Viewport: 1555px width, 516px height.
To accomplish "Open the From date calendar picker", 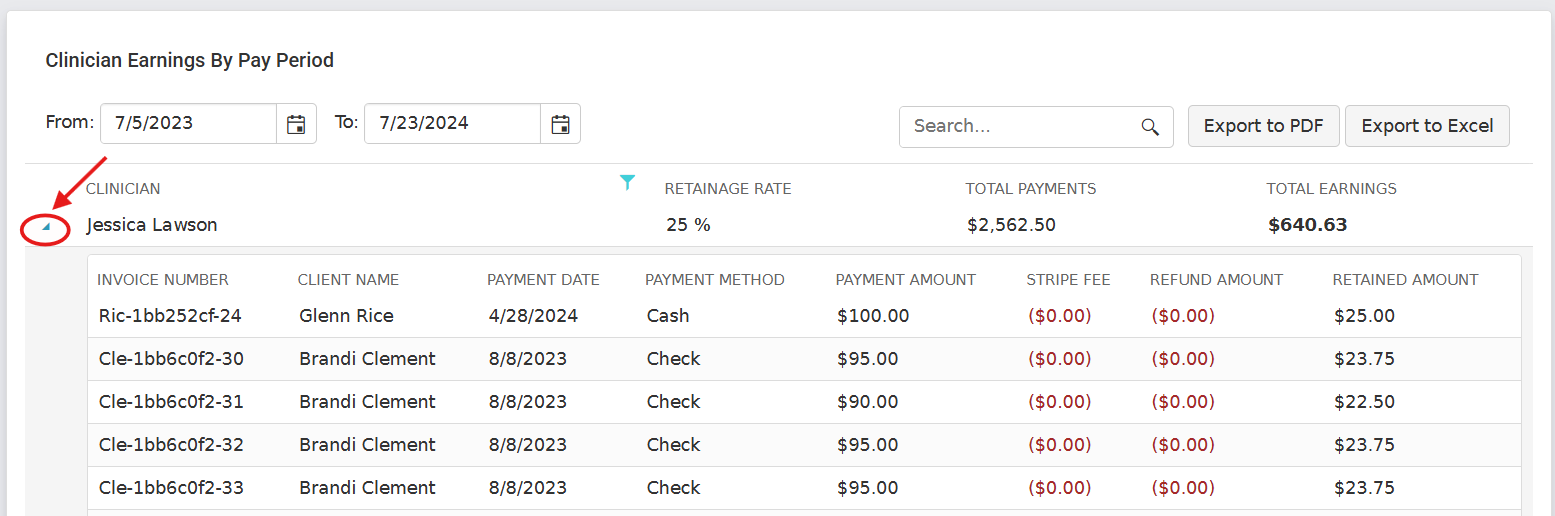I will 296,124.
